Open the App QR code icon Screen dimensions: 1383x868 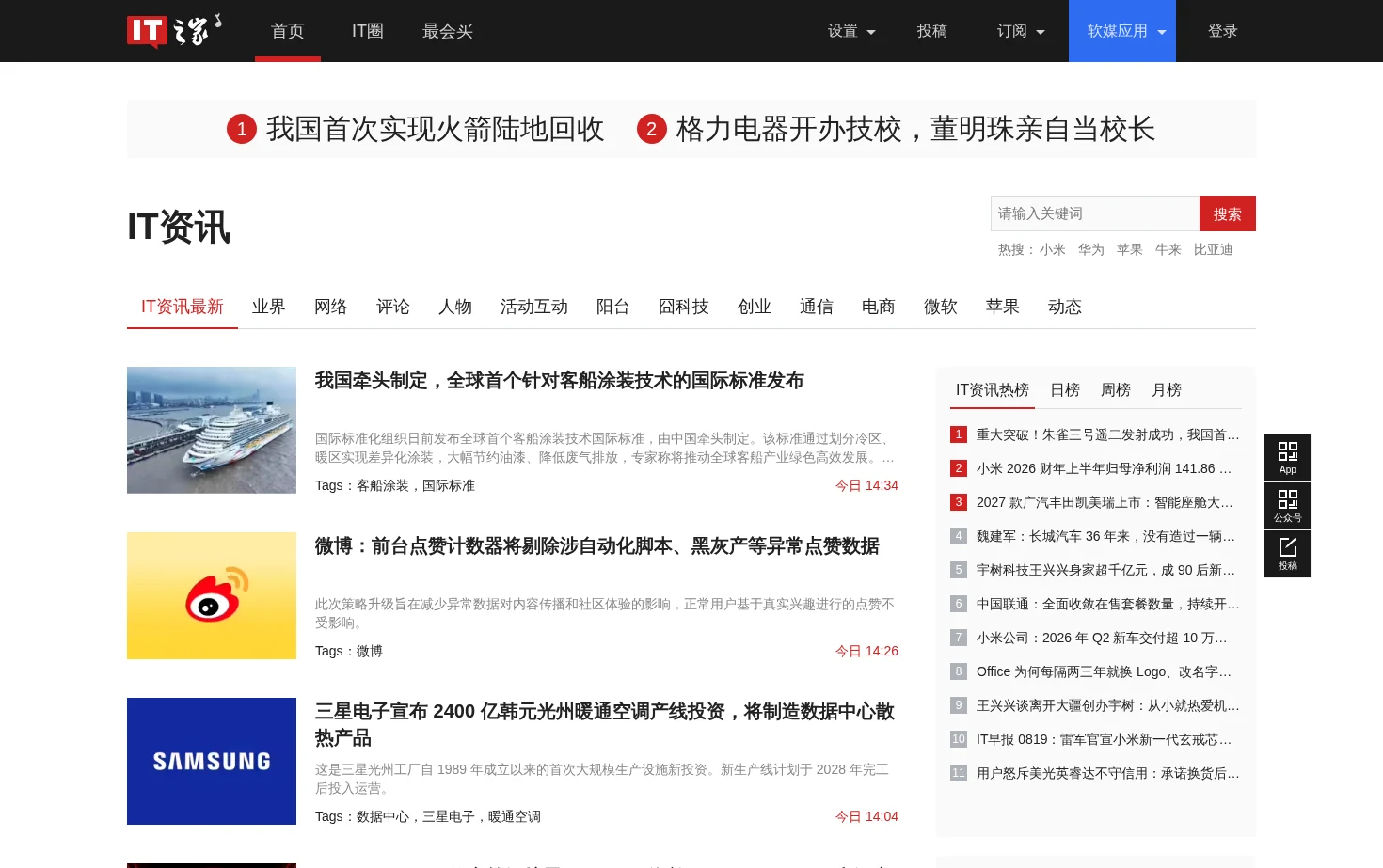1288,458
